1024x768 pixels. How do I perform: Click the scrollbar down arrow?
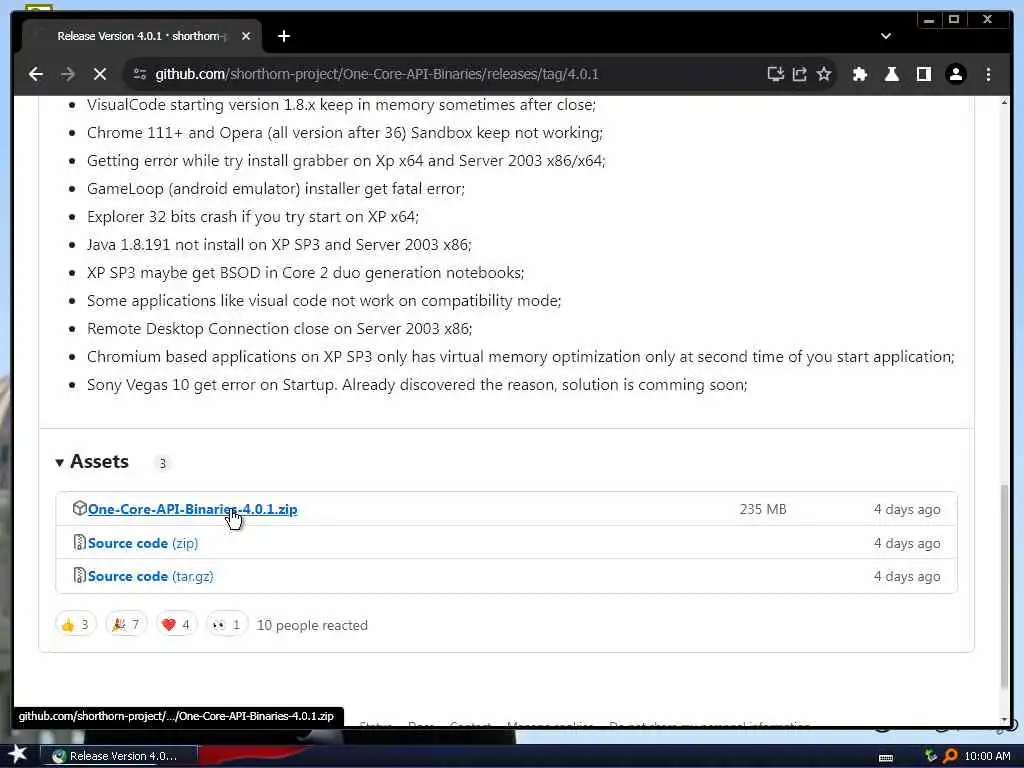(x=1004, y=719)
